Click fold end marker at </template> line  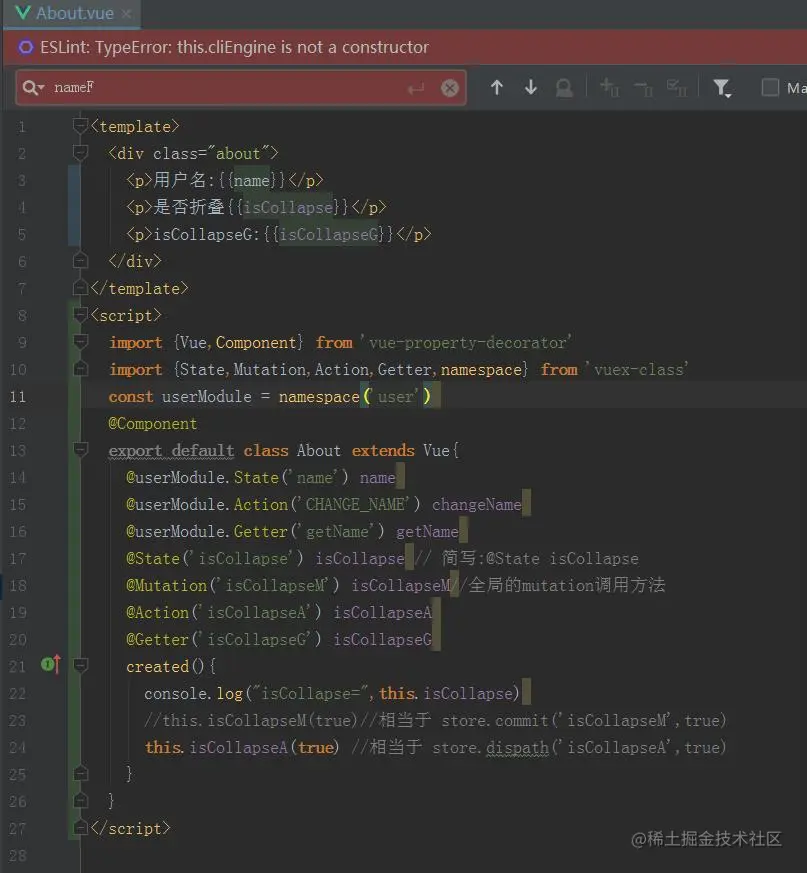pyautogui.click(x=81, y=288)
